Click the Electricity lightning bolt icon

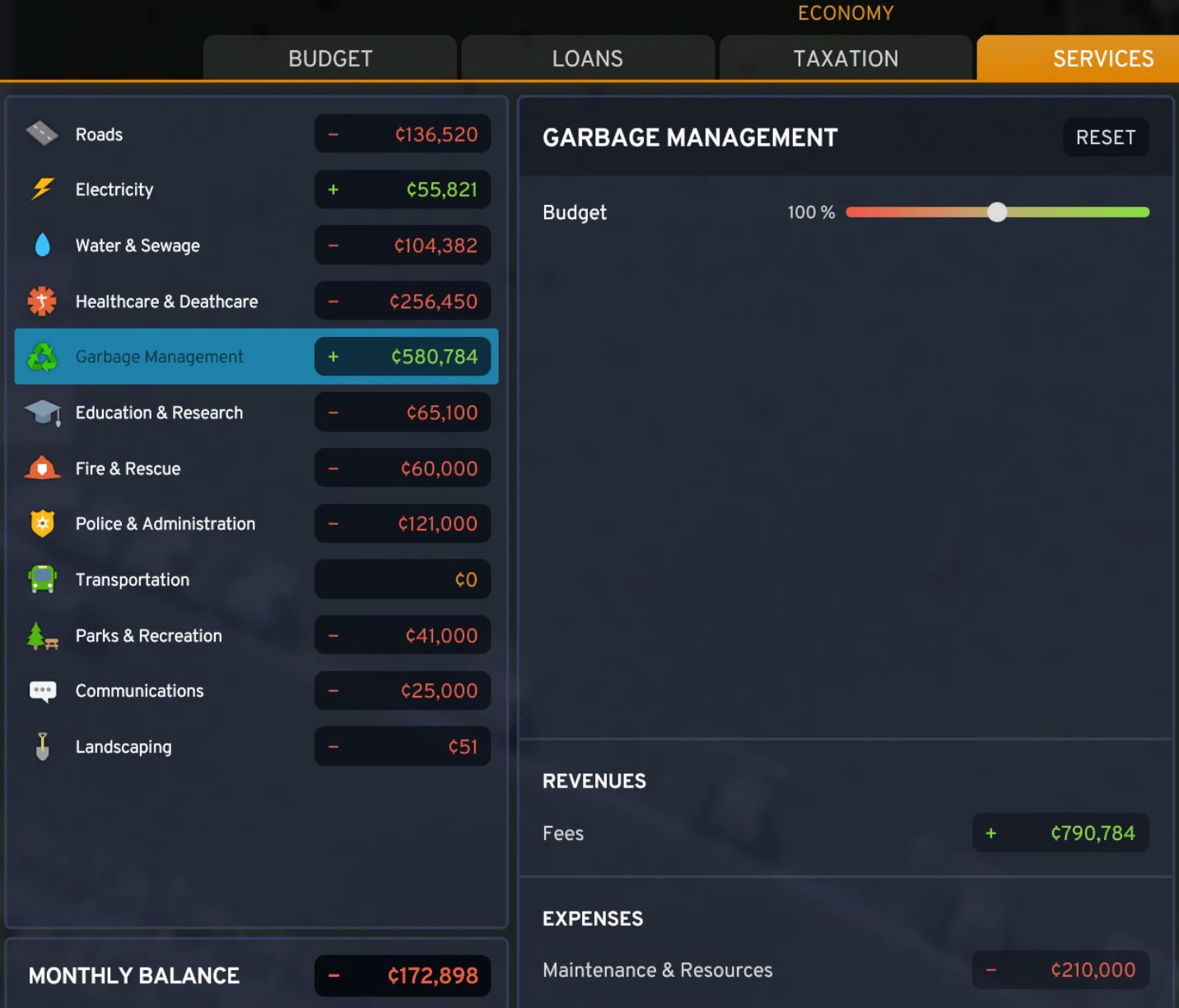[x=42, y=189]
